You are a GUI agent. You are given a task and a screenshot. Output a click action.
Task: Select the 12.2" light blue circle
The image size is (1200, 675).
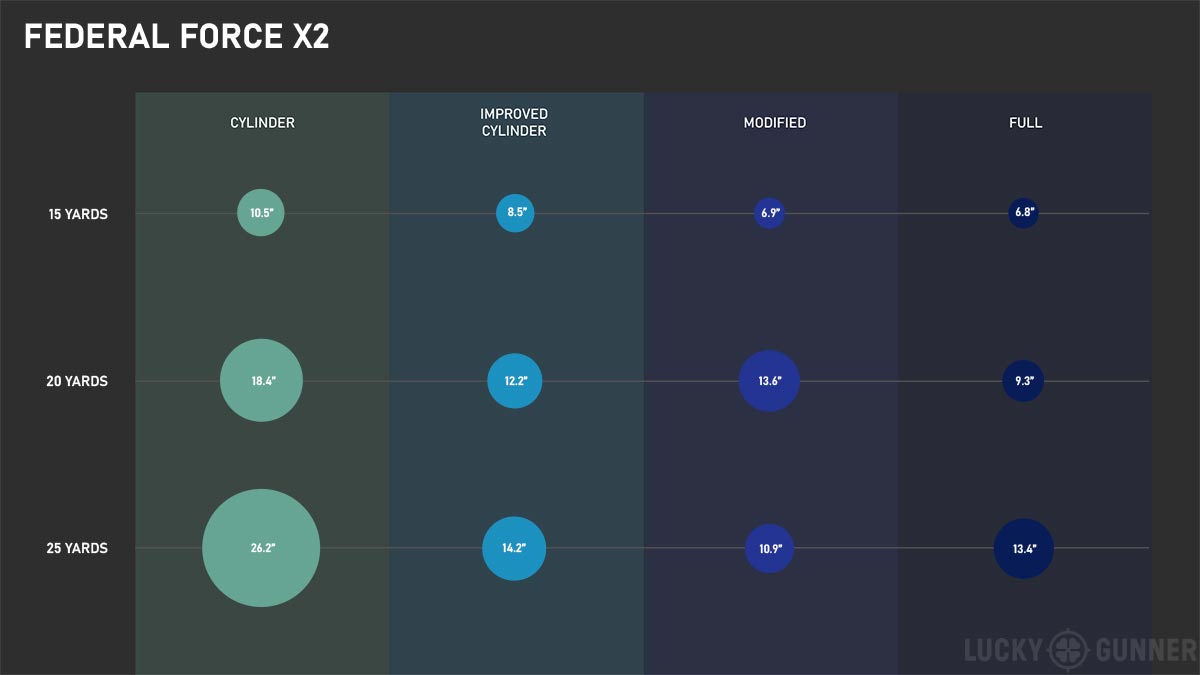[x=515, y=380]
